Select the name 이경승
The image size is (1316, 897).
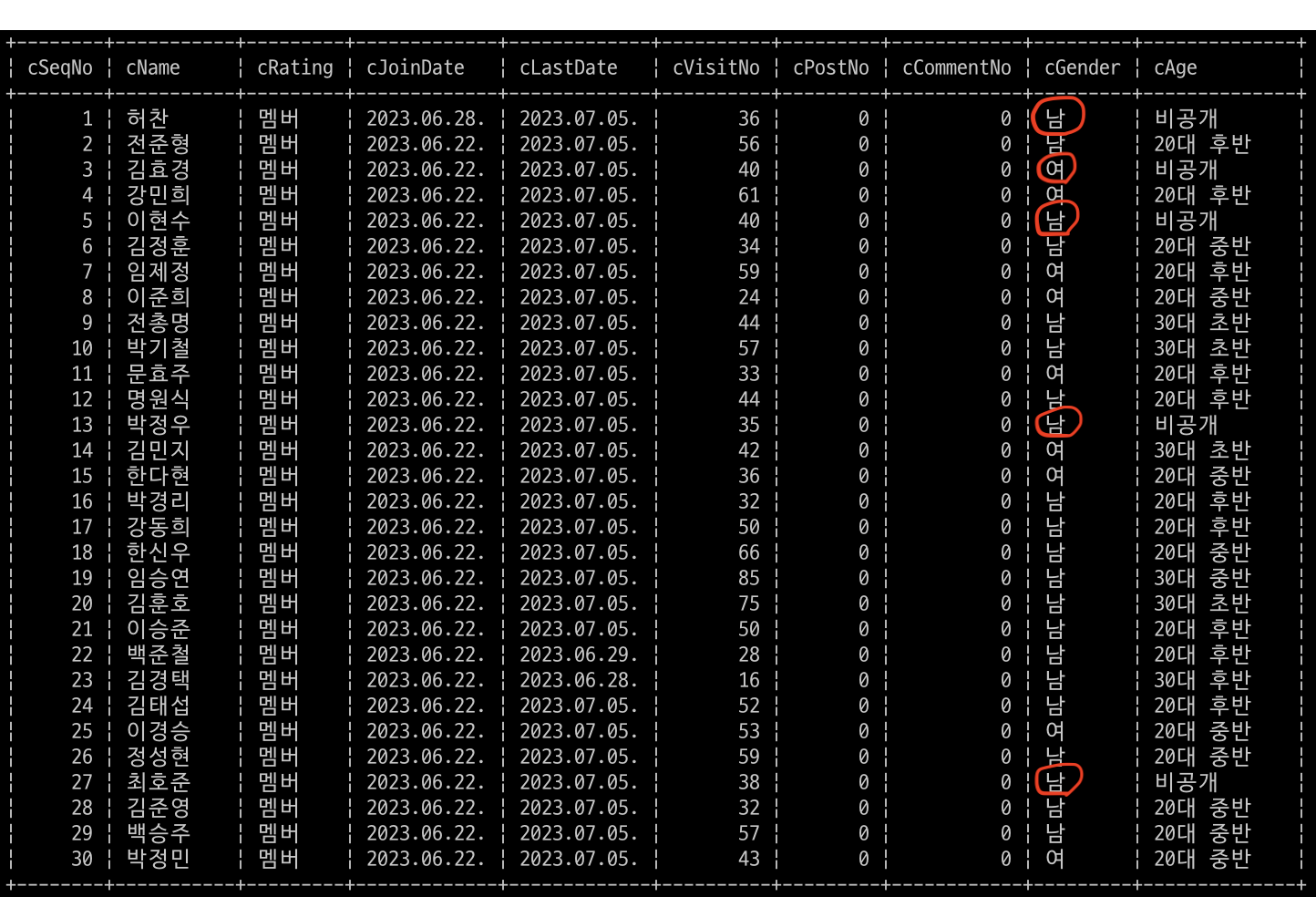[159, 731]
